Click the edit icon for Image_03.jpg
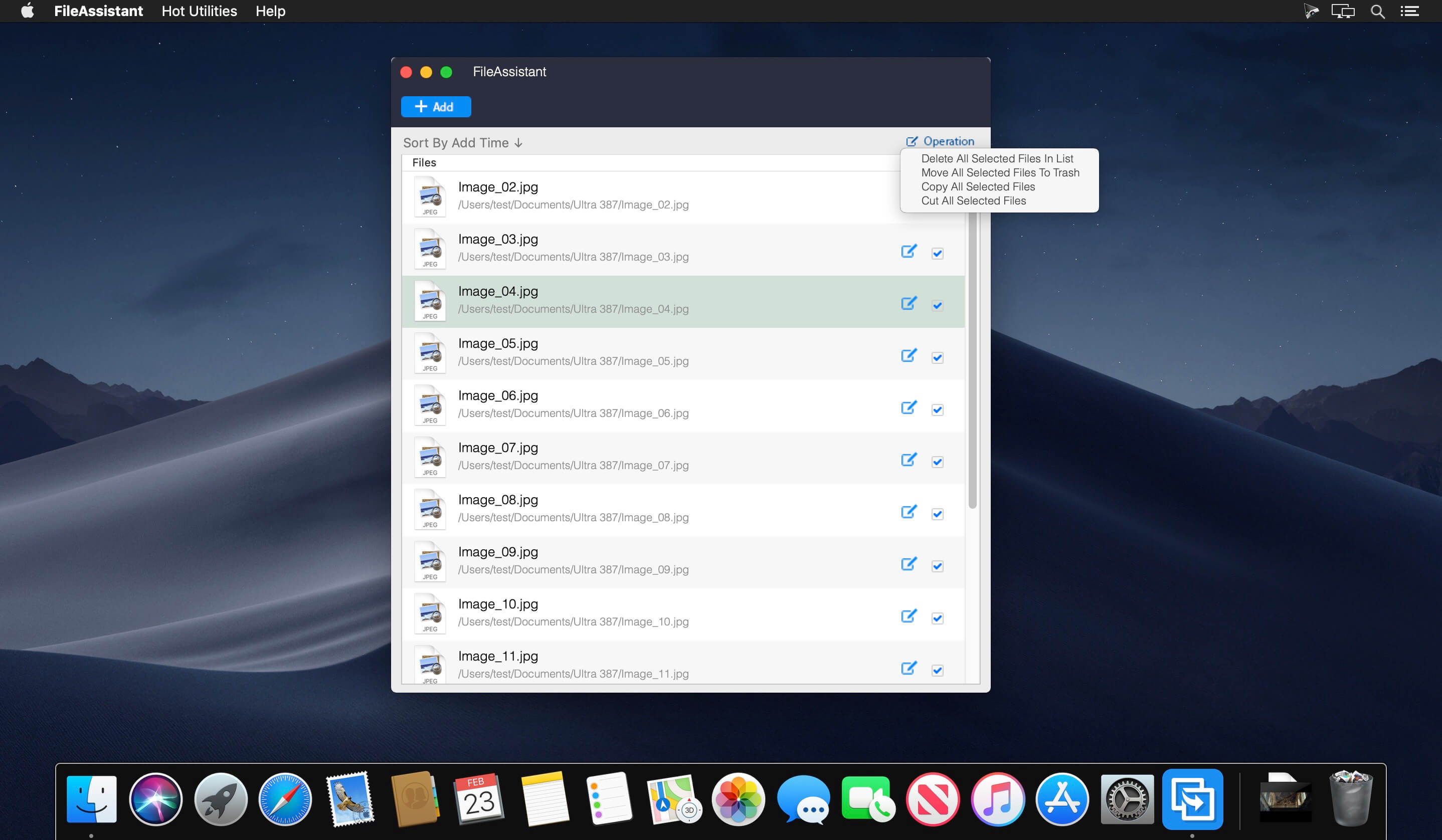This screenshot has width=1442, height=840. point(909,252)
